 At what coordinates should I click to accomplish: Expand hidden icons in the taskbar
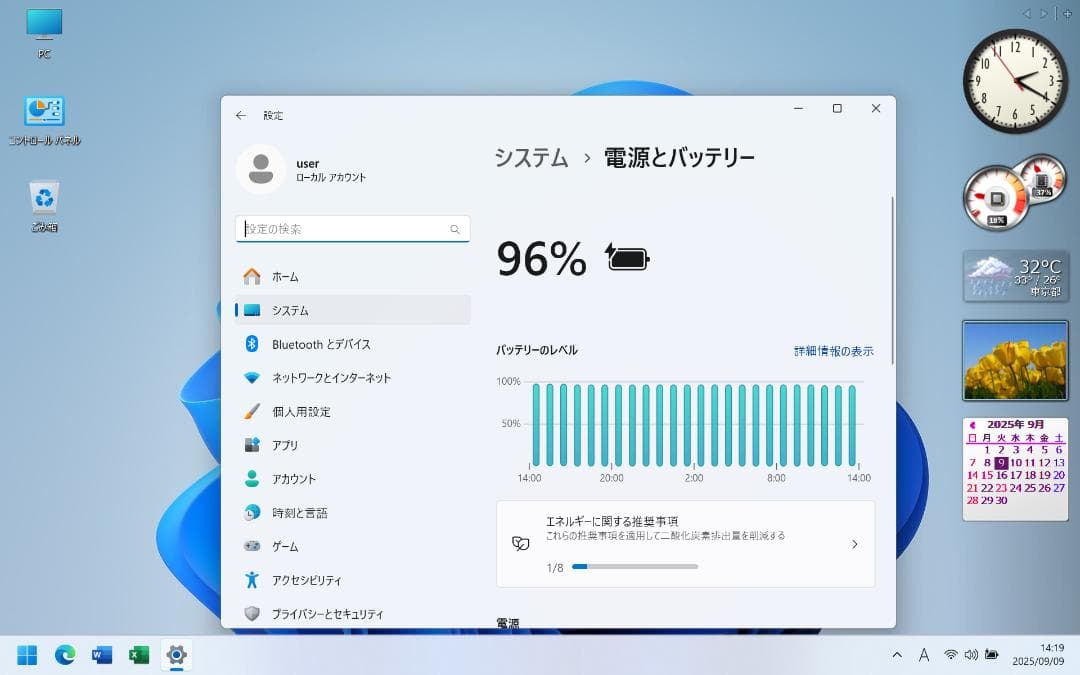coord(897,655)
